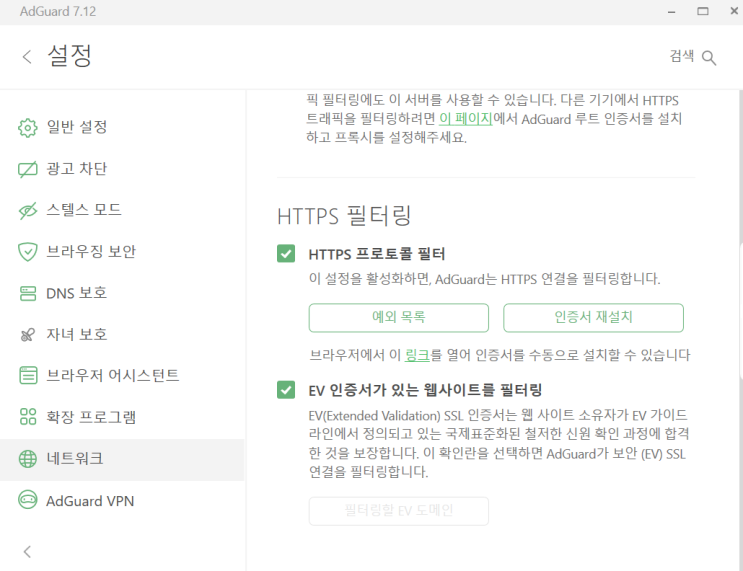
Task: Open the 광고 차단 section
Action: click(122, 169)
